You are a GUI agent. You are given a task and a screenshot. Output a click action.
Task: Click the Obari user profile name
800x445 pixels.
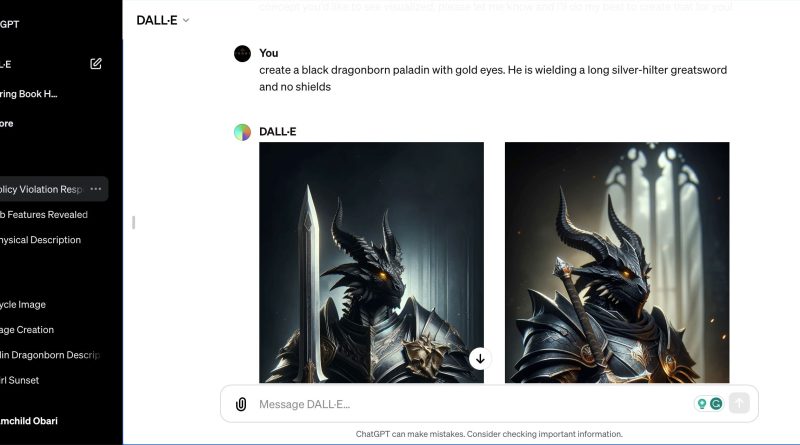point(29,421)
